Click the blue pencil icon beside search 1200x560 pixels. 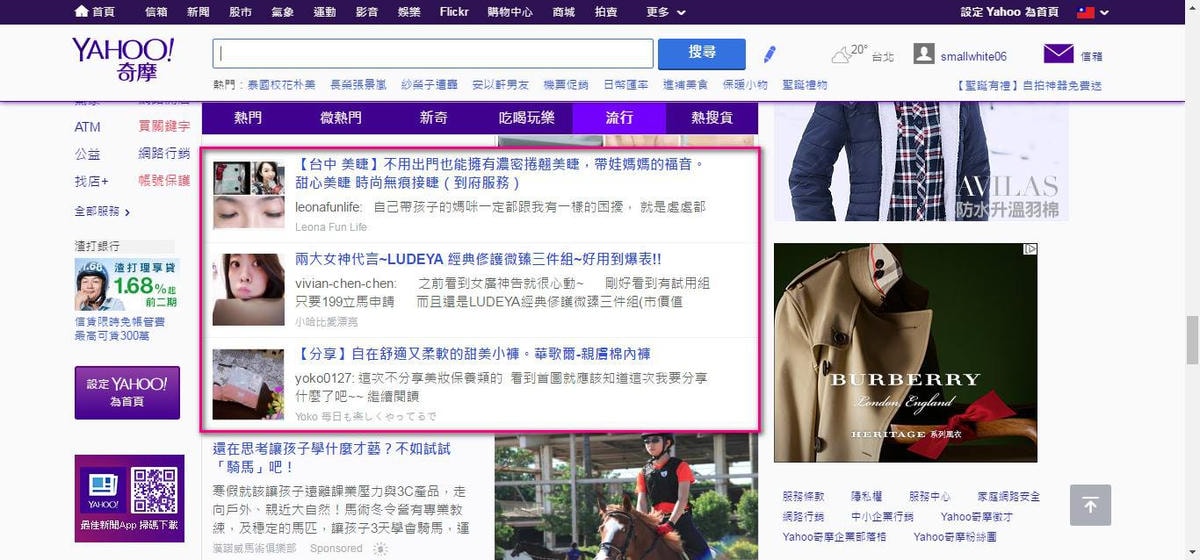coord(769,54)
